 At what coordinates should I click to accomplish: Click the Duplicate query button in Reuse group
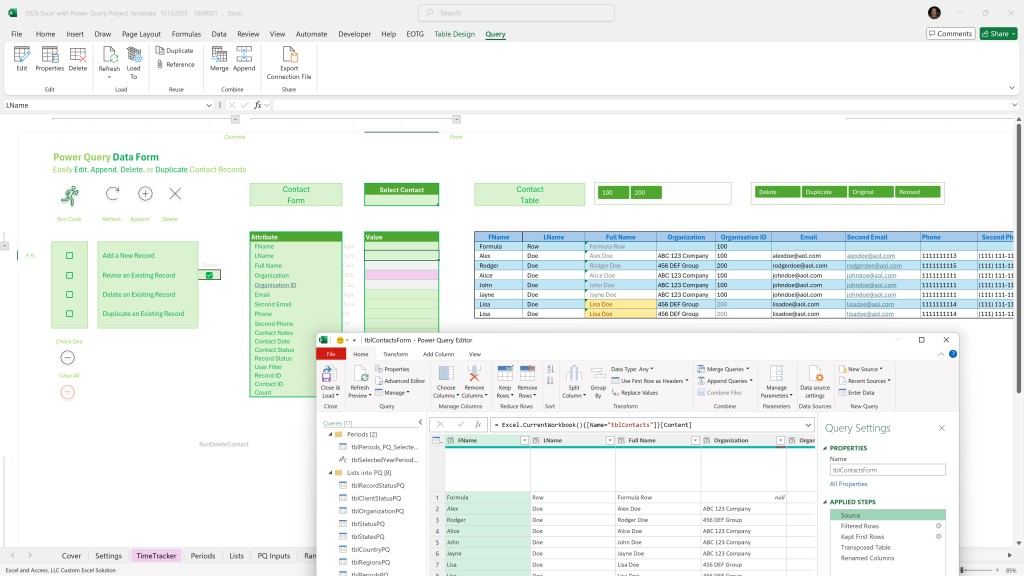point(174,50)
